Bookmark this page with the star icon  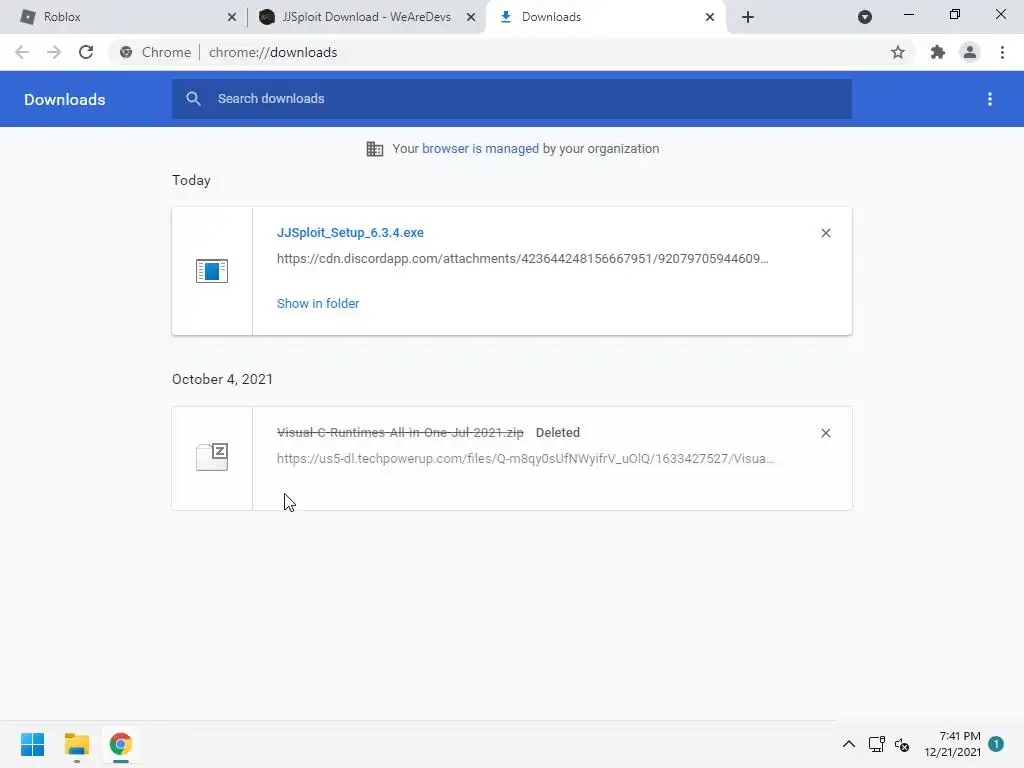coord(898,52)
